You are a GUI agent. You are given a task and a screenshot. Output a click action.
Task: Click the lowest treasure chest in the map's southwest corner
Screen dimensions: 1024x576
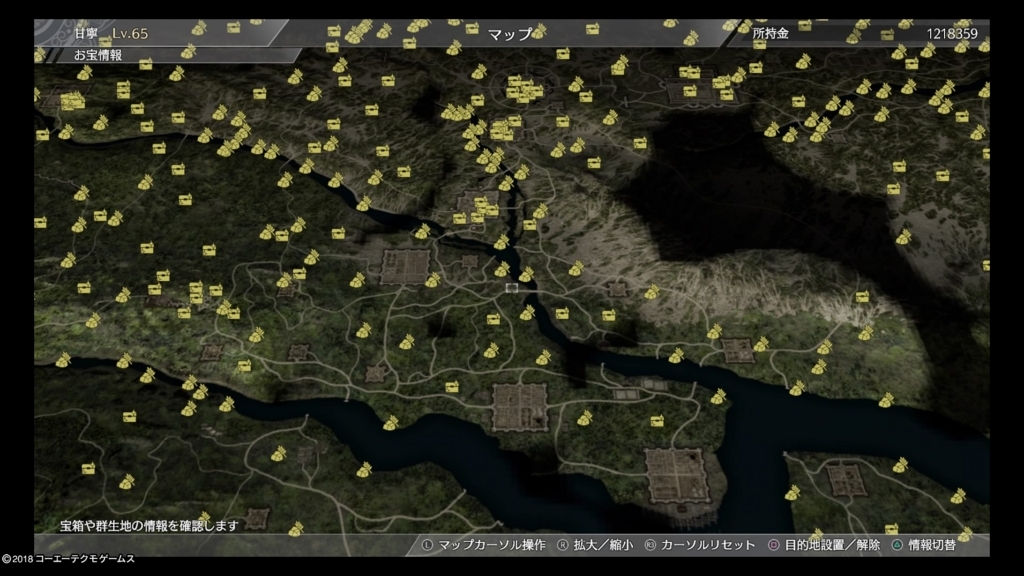[88, 468]
